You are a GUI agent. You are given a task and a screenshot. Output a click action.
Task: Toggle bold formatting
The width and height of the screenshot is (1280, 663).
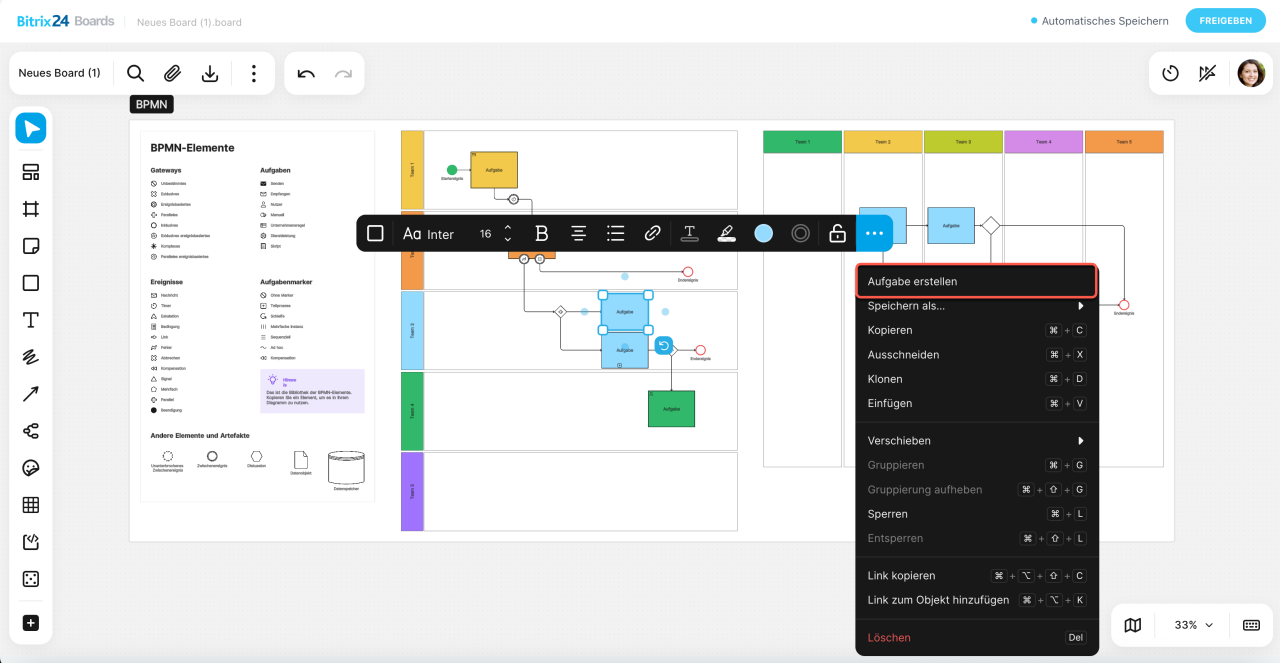[x=542, y=233]
